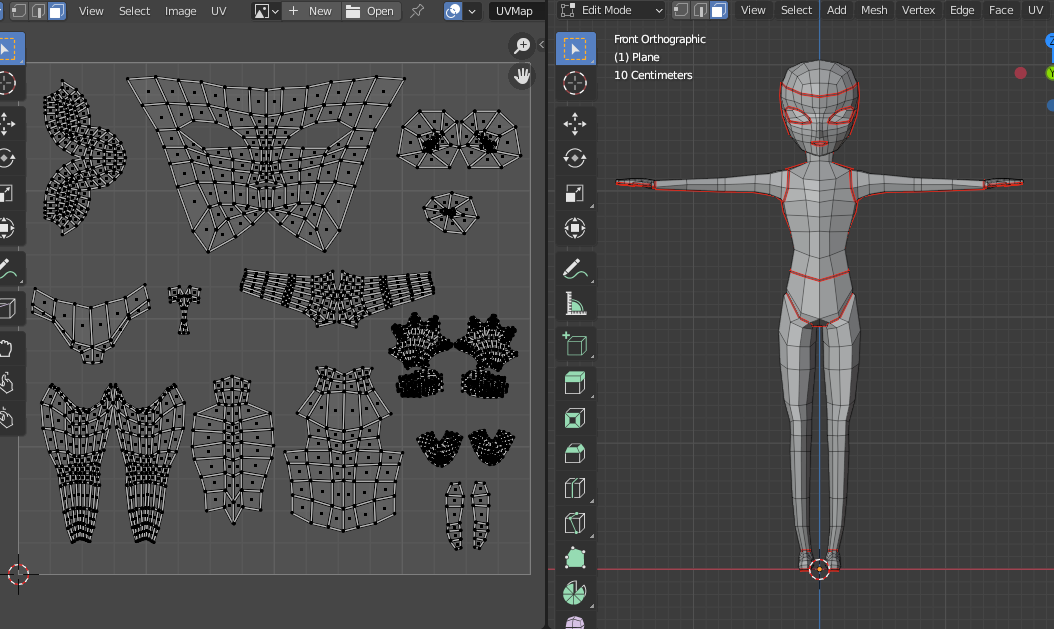Screen dimensions: 1054x629
Task: Select the Extrude Region tool
Action: point(574,382)
